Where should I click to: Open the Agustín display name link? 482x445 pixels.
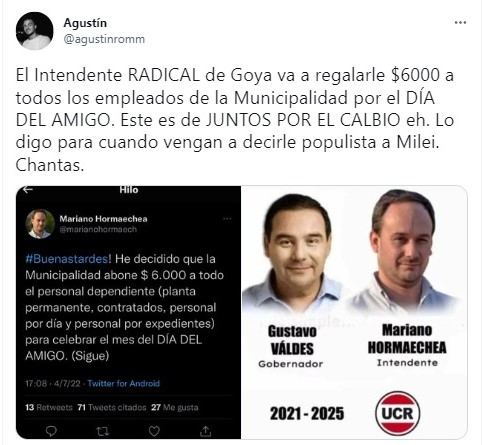pos(85,23)
